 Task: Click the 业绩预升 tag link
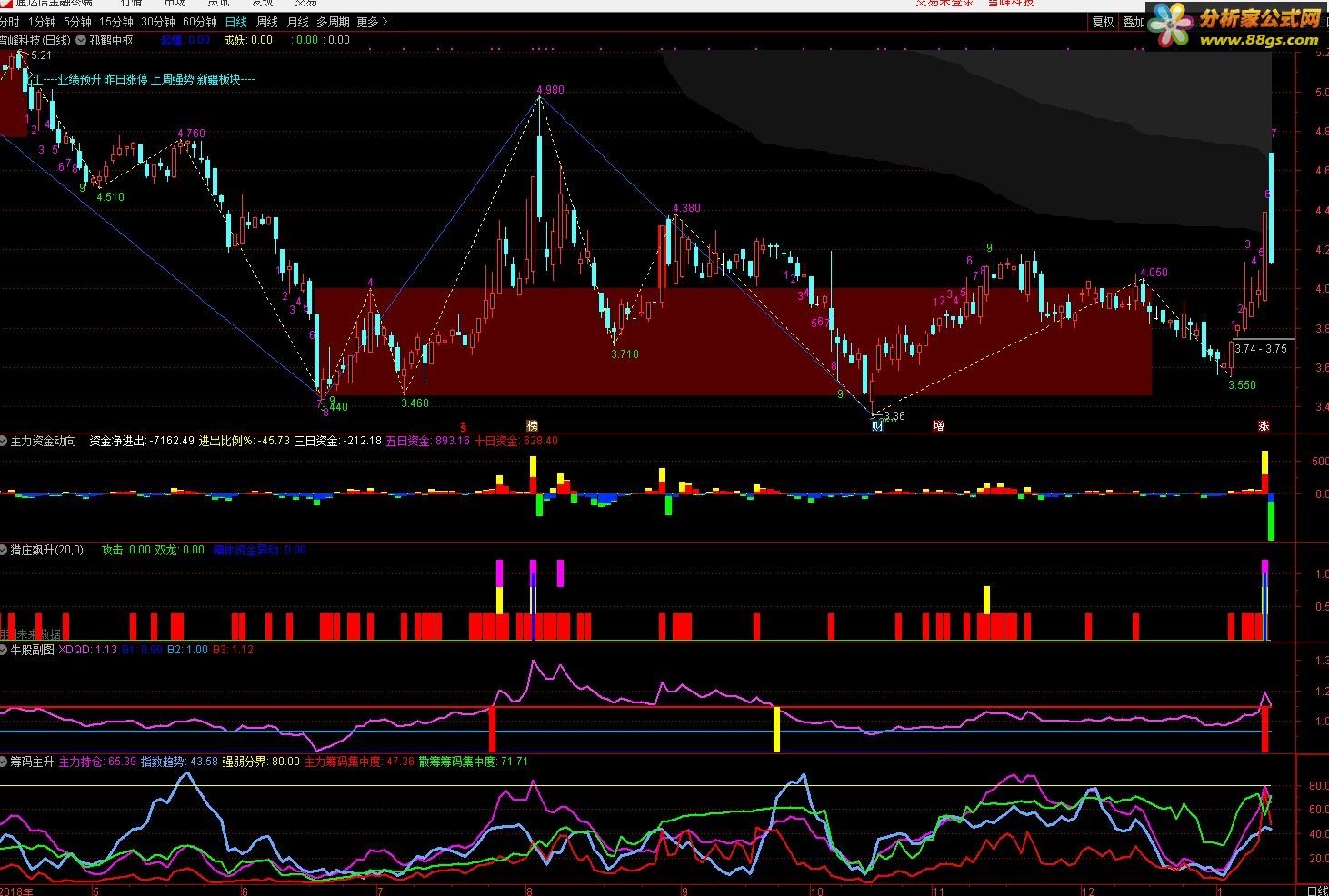(79, 80)
